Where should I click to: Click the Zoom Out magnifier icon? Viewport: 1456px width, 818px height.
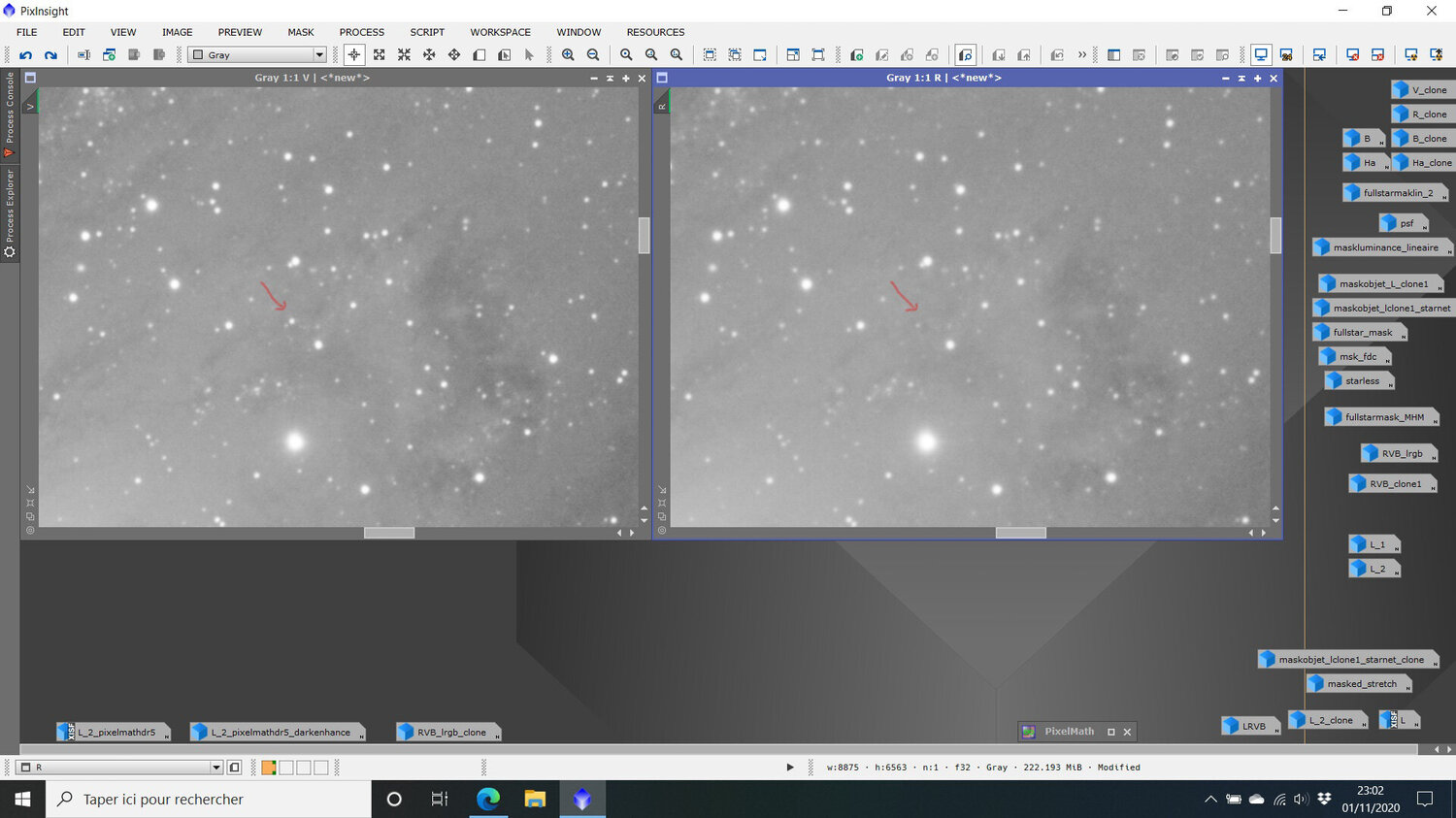click(593, 55)
